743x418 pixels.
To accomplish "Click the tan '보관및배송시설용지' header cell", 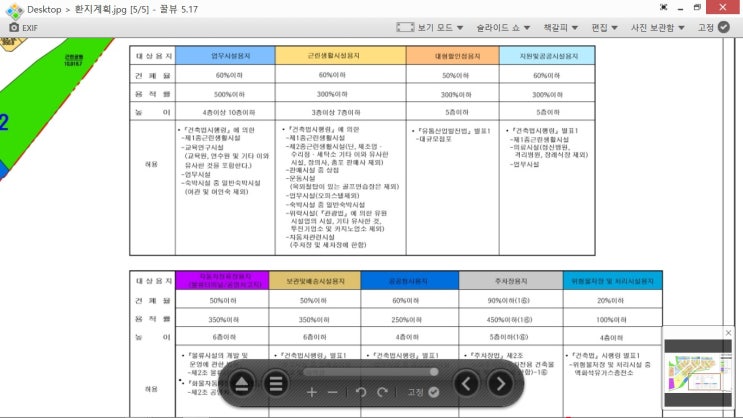I will tap(315, 281).
